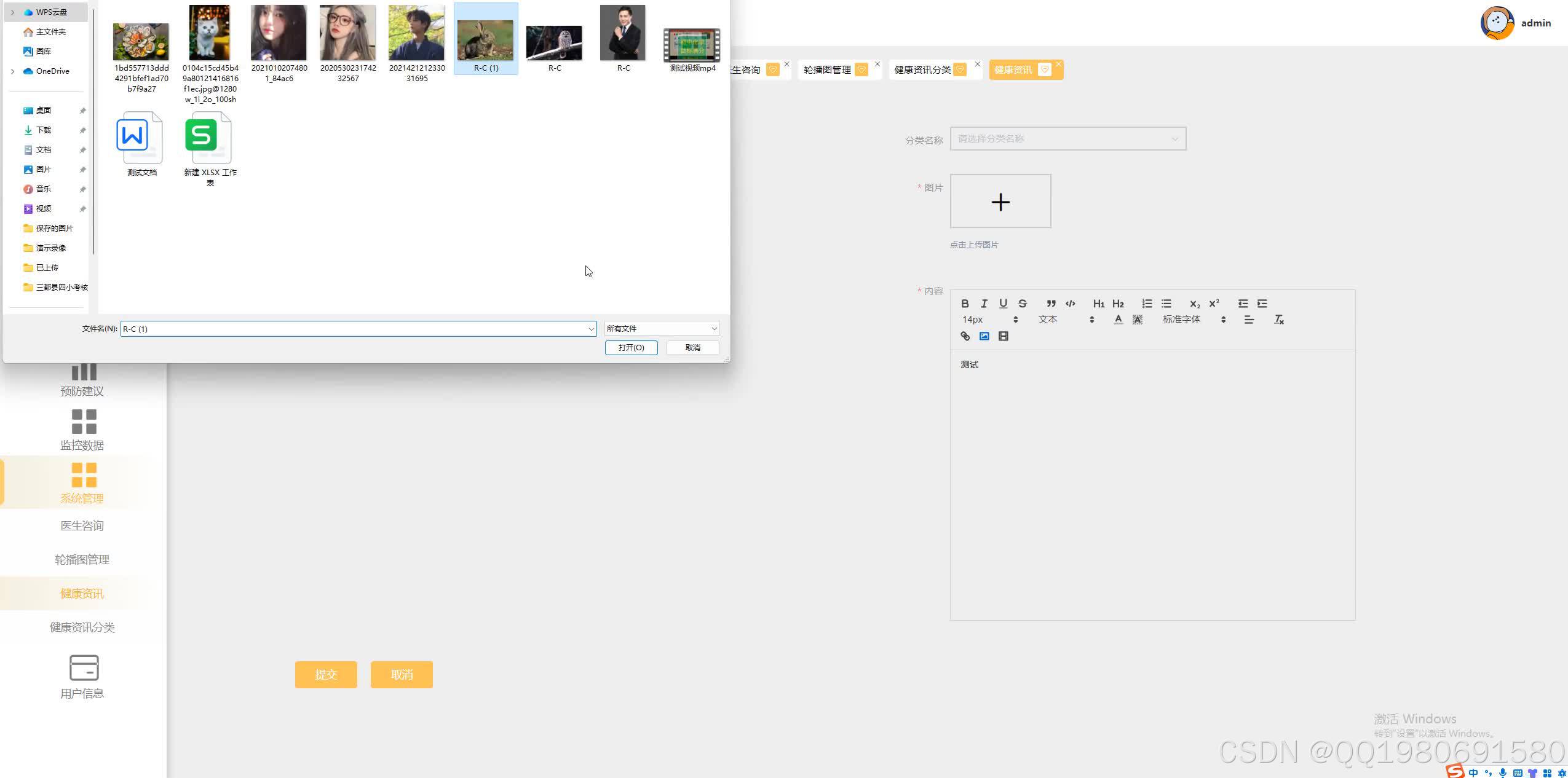Toggle strikethrough in the content editor
Viewport: 1568px width, 778px height.
[x=1023, y=304]
